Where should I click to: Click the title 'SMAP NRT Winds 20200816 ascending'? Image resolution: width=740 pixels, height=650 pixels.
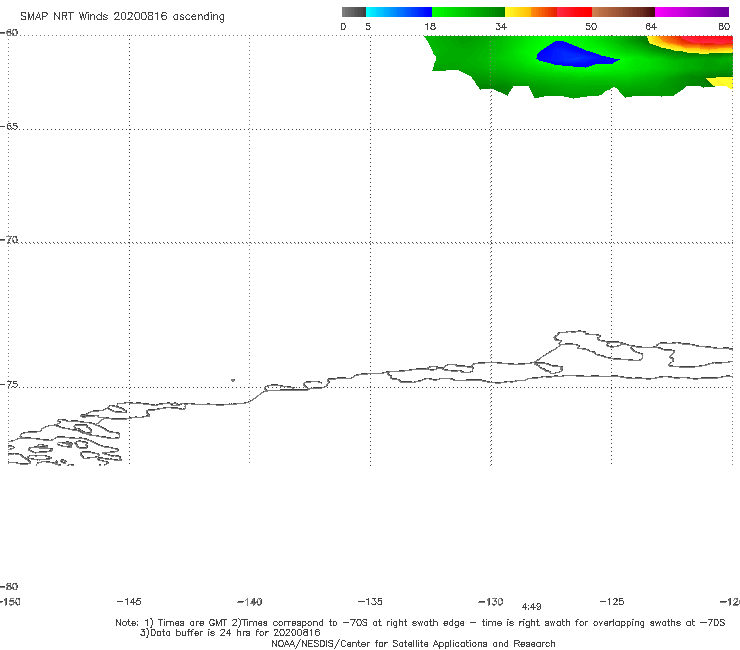pos(122,17)
